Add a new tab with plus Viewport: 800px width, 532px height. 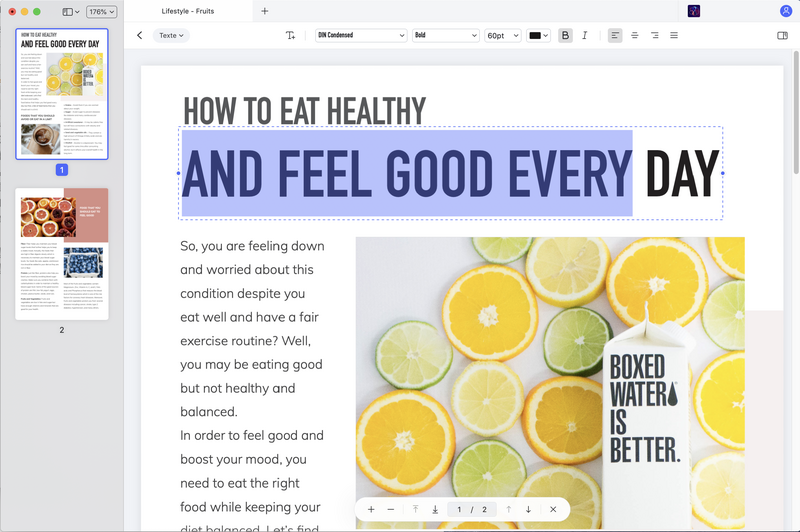point(264,11)
